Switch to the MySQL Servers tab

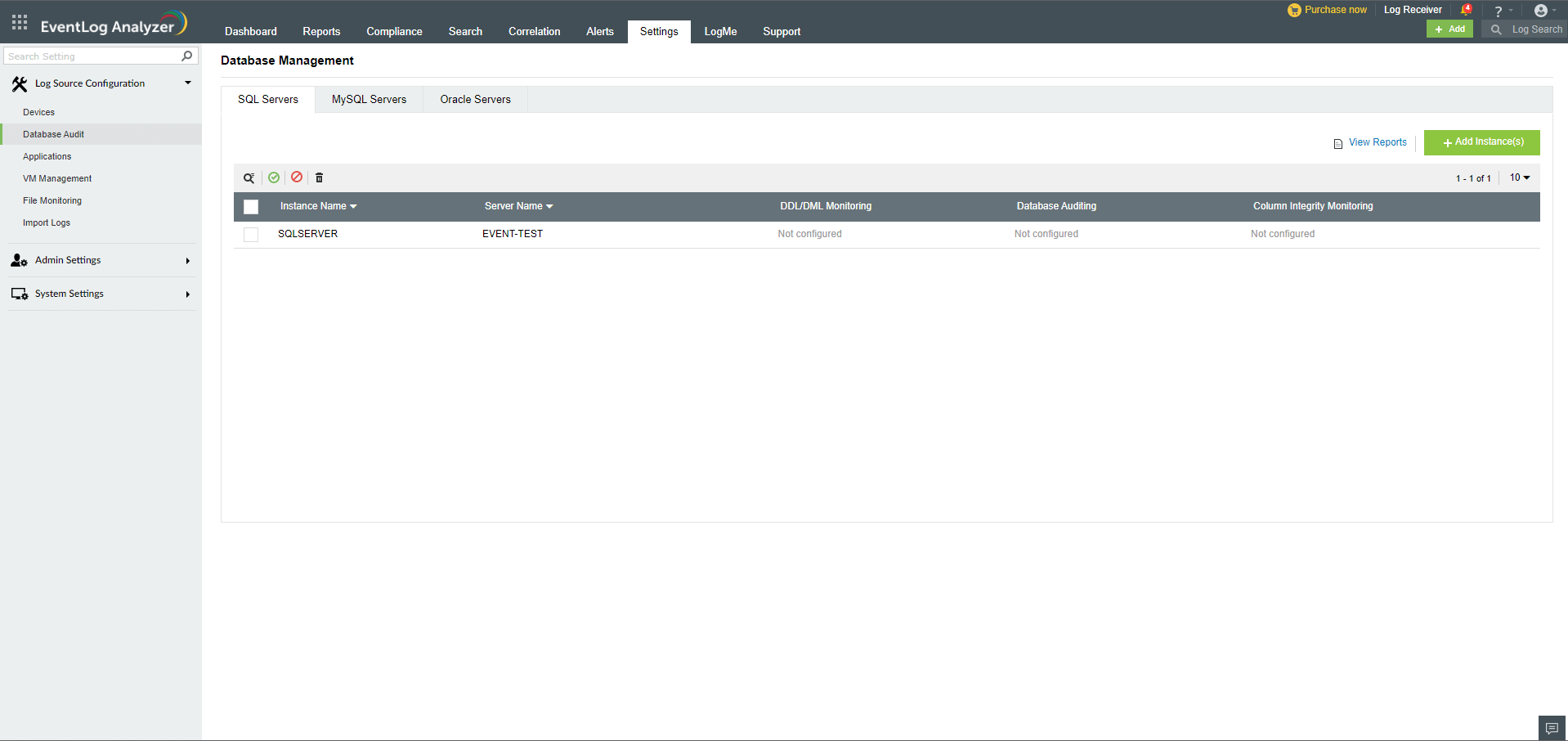click(x=369, y=99)
